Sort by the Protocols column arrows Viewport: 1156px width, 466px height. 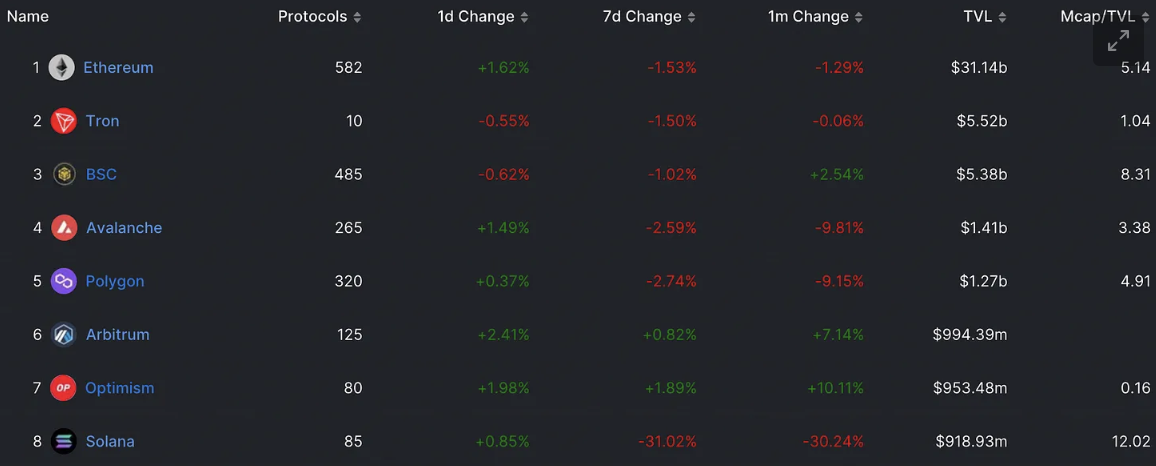358,18
